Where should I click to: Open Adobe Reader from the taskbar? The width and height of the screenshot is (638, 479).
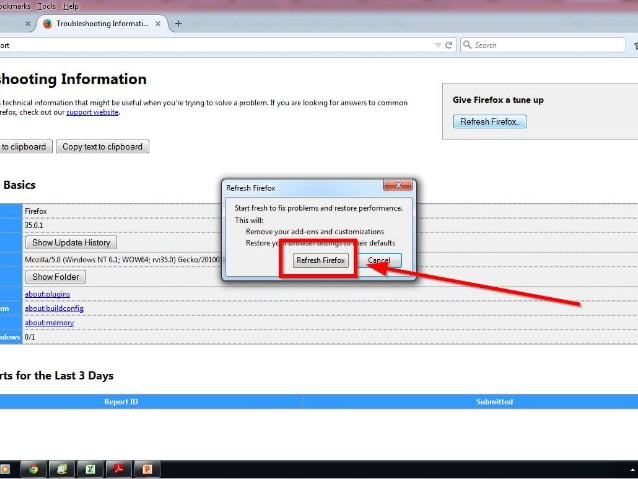point(119,469)
